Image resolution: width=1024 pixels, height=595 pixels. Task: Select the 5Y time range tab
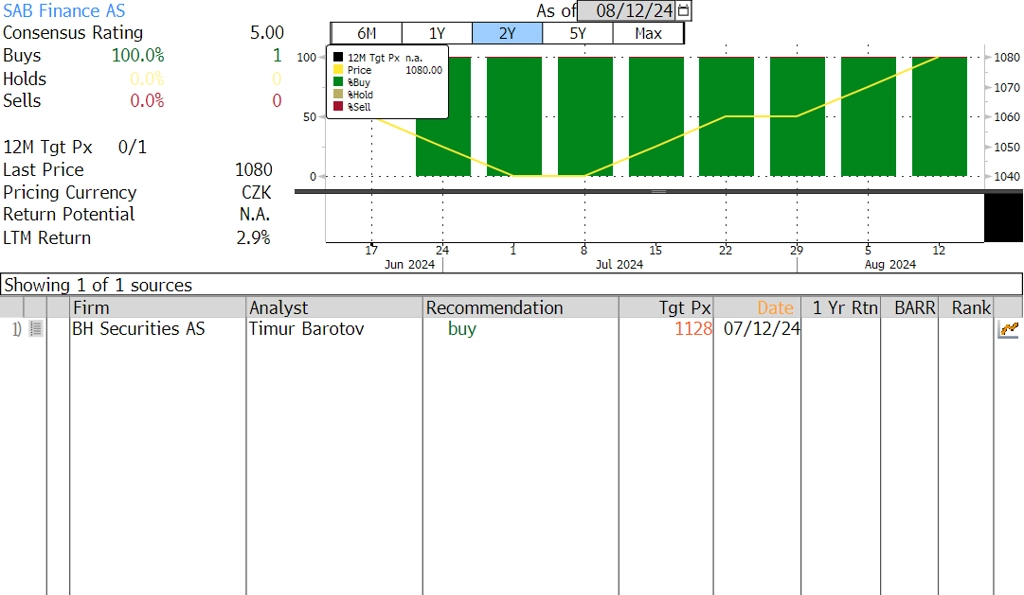(x=578, y=33)
